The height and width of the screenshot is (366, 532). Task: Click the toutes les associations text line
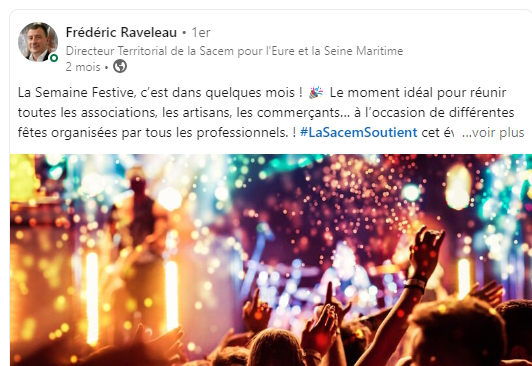(266, 113)
